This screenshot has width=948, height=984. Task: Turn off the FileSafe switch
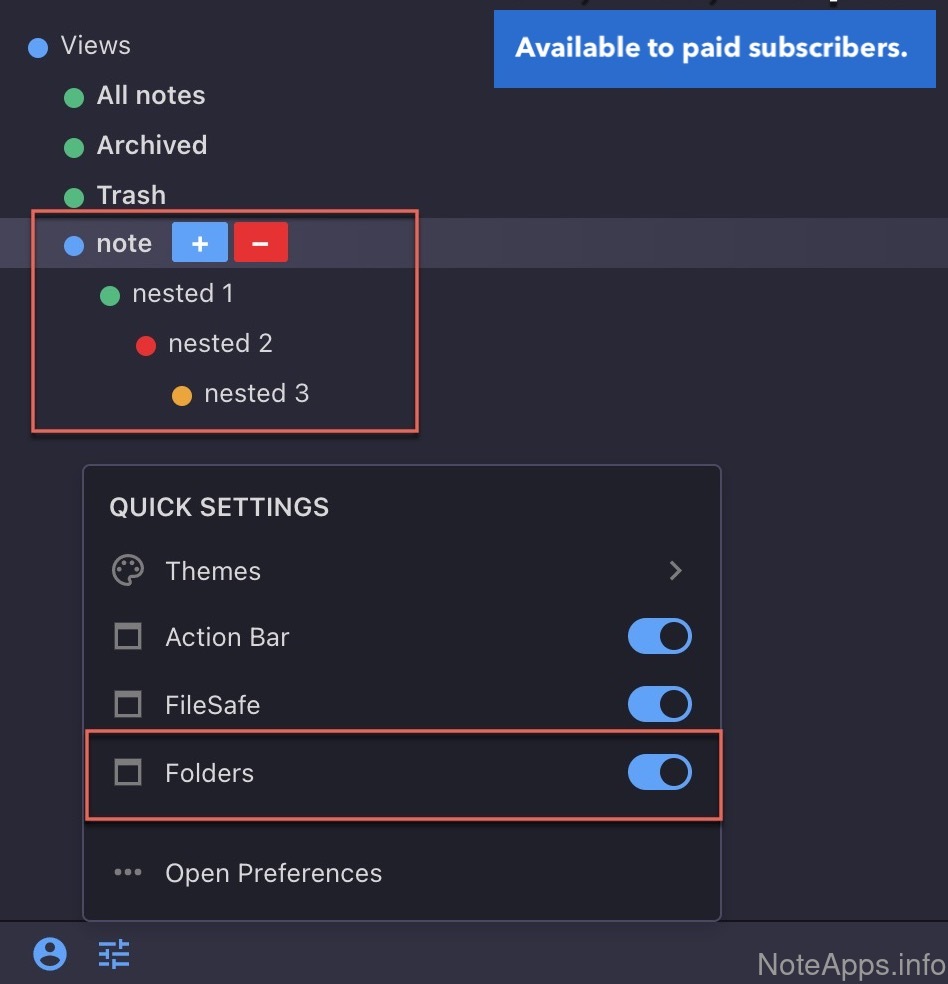click(659, 705)
